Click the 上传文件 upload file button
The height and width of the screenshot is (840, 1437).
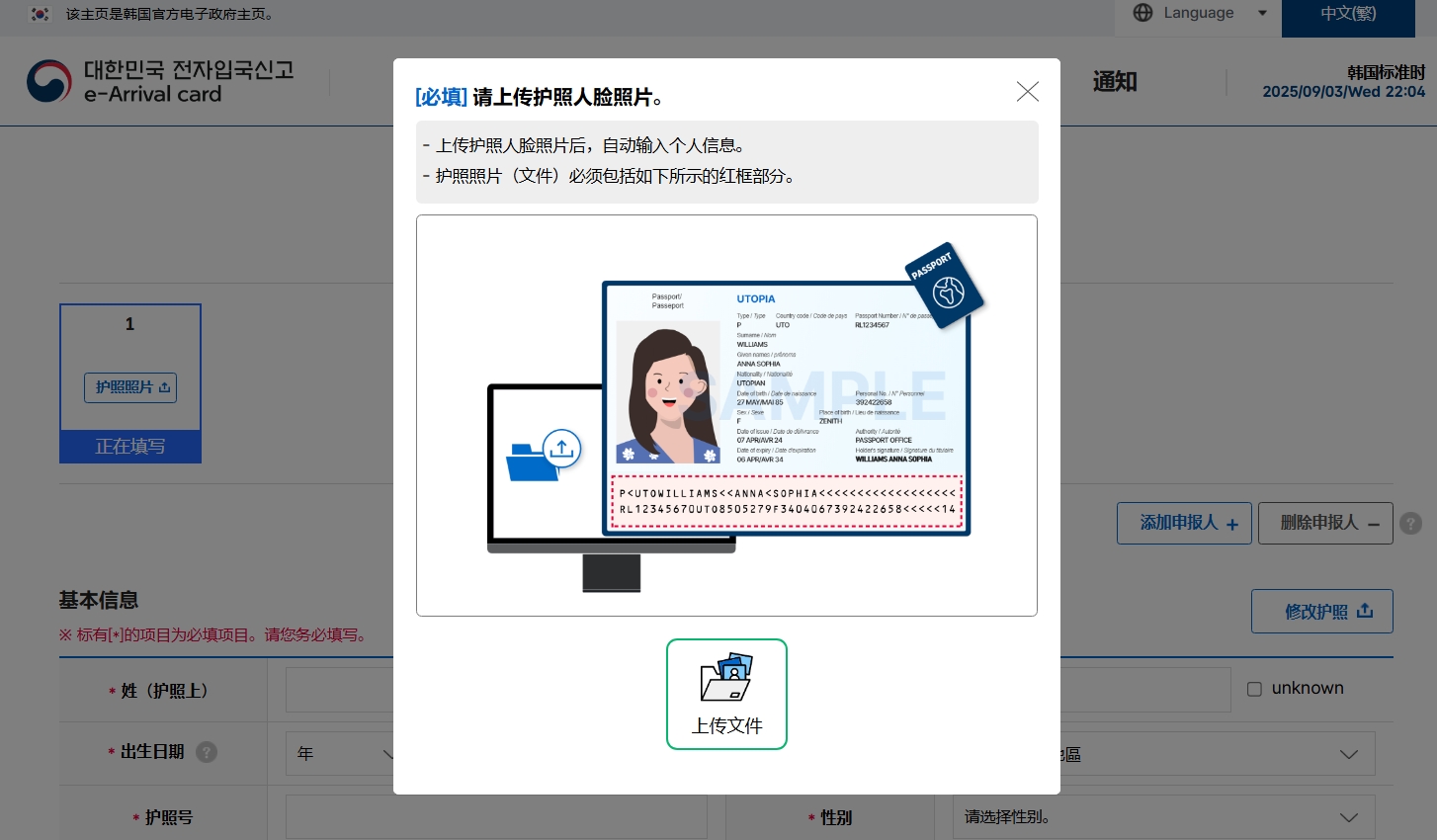726,694
